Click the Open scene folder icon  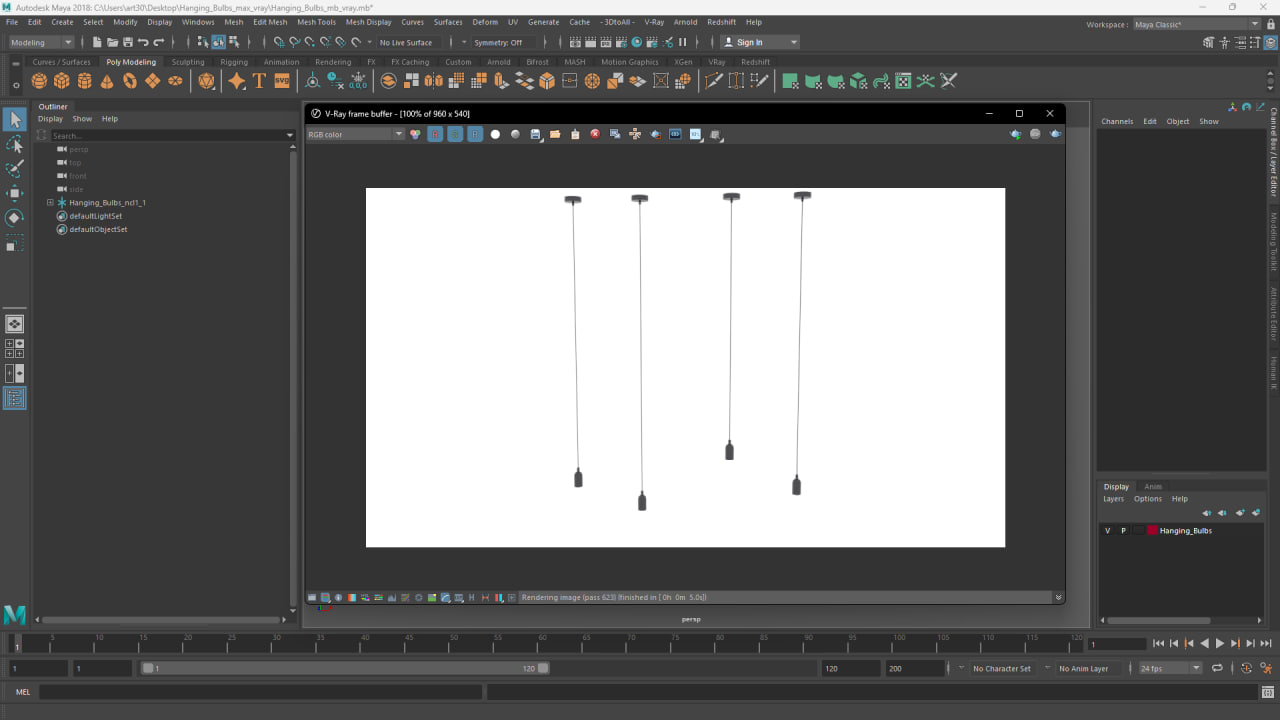(112, 42)
